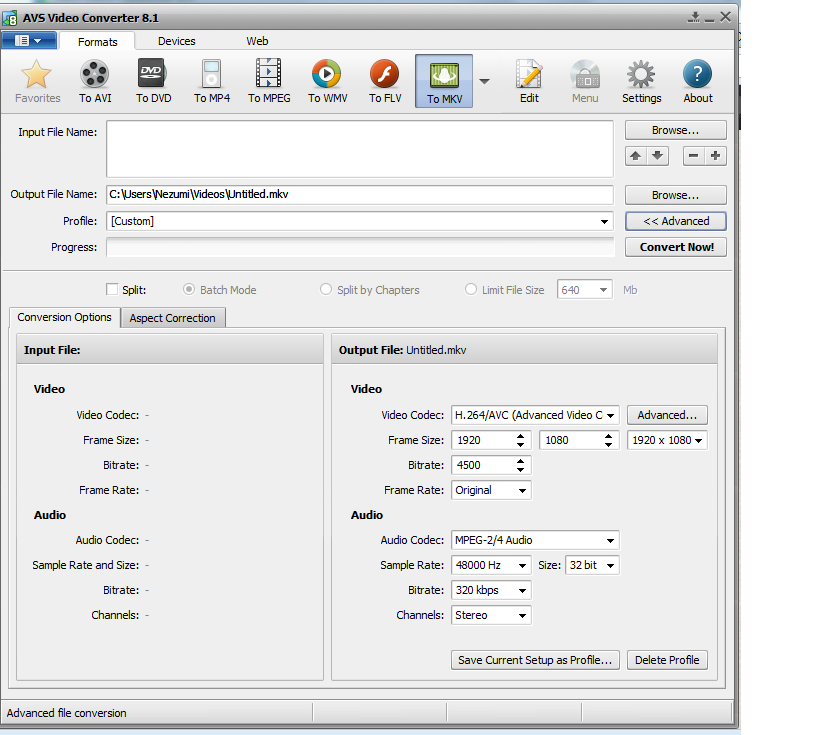Click the To AVI format icon
Image resolution: width=819 pixels, height=735 pixels.
(95, 80)
